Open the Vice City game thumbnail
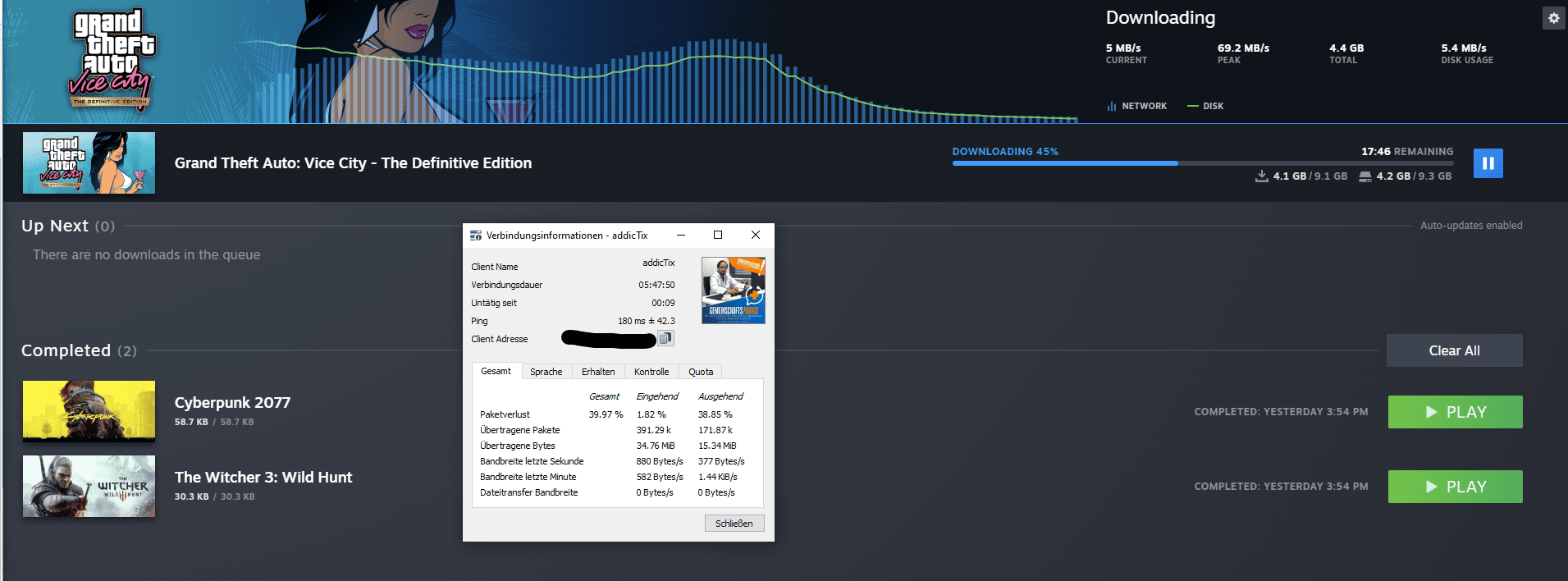 click(x=89, y=162)
